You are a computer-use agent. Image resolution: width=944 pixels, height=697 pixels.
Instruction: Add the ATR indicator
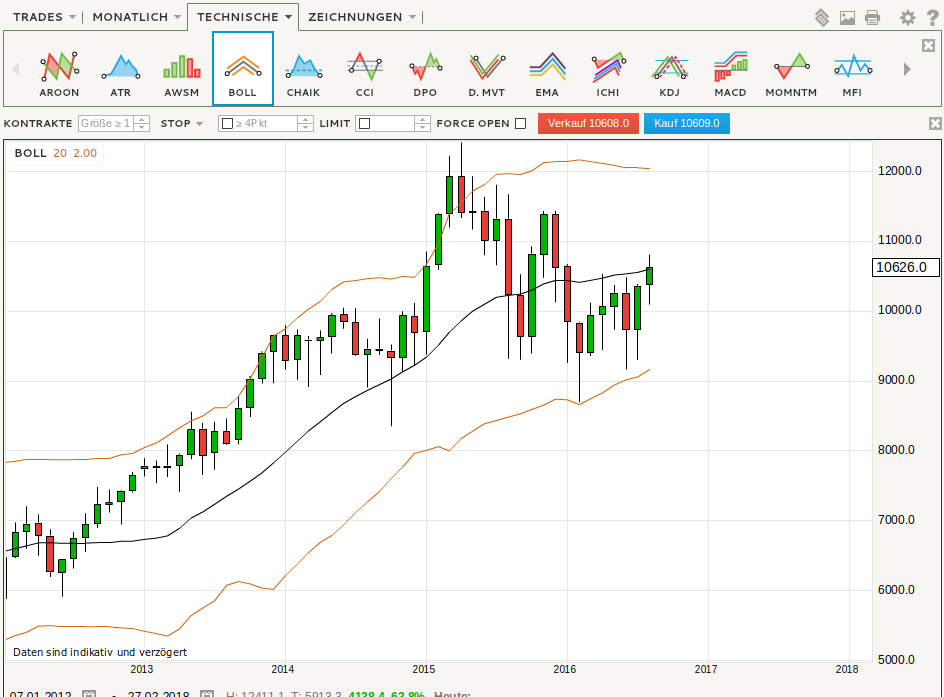tap(120, 75)
